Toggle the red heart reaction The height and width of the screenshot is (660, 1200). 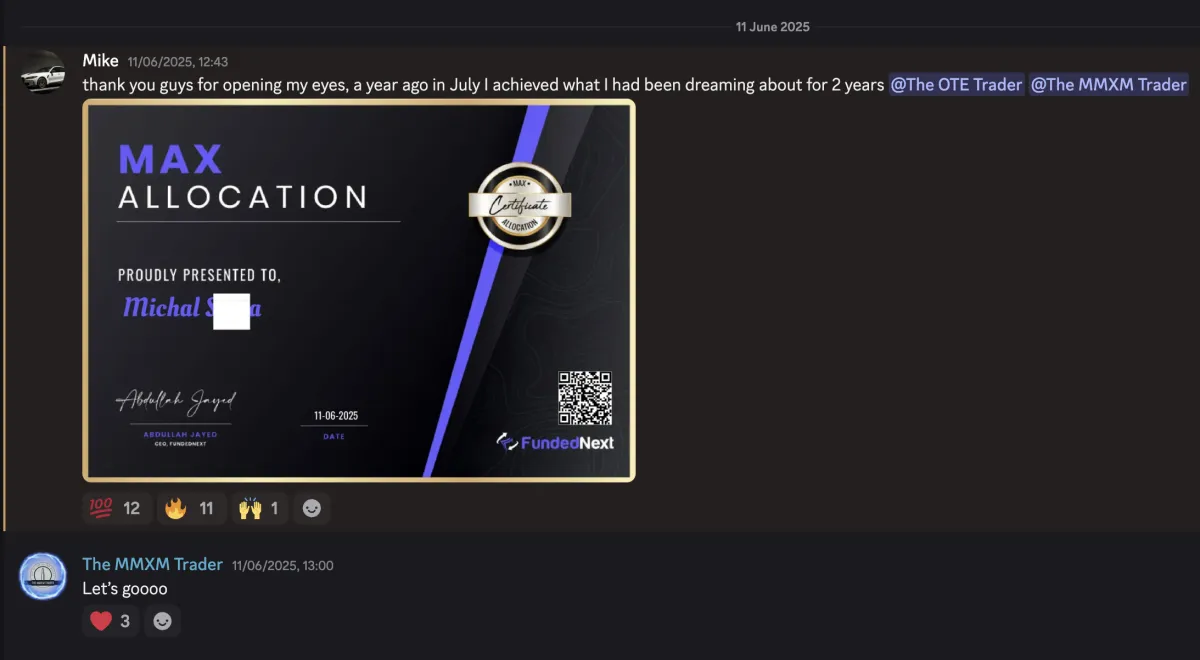[x=111, y=621]
